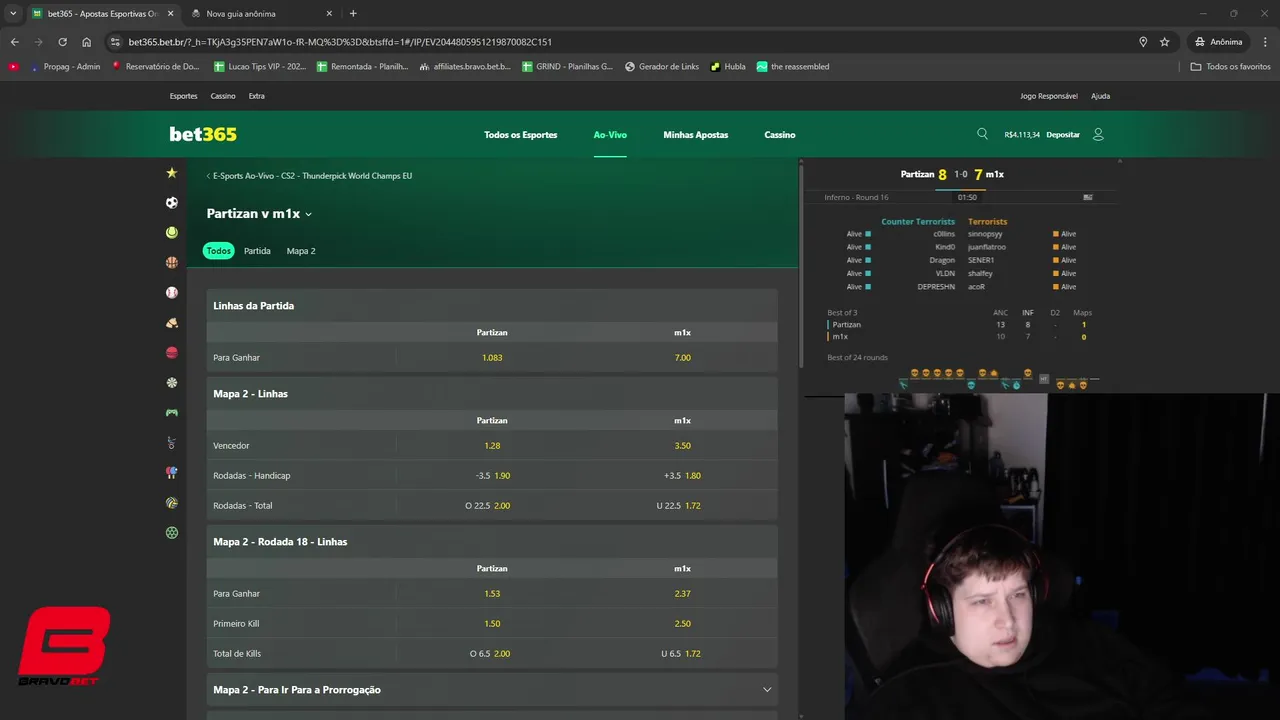Open the scoreboard stats icon beside the timer
The image size is (1280, 720).
[1088, 197]
